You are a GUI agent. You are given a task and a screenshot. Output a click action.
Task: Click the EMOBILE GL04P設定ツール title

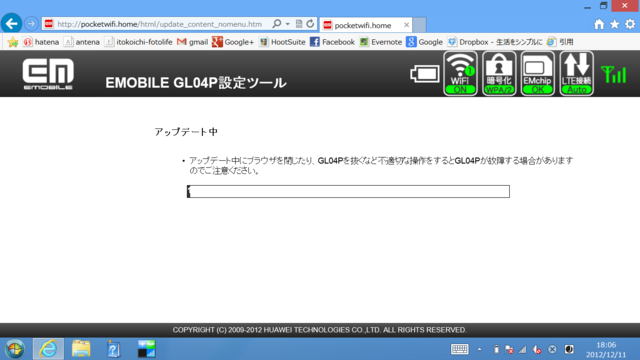click(196, 83)
